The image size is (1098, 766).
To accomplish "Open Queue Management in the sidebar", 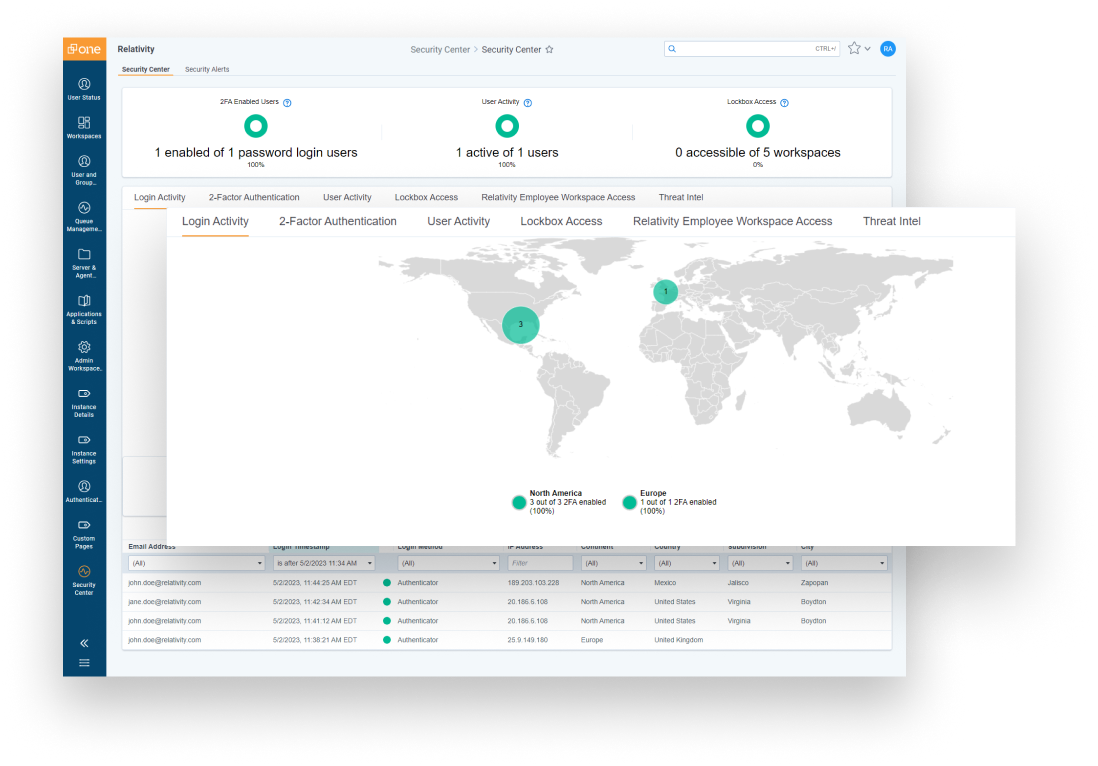I will pos(84,216).
